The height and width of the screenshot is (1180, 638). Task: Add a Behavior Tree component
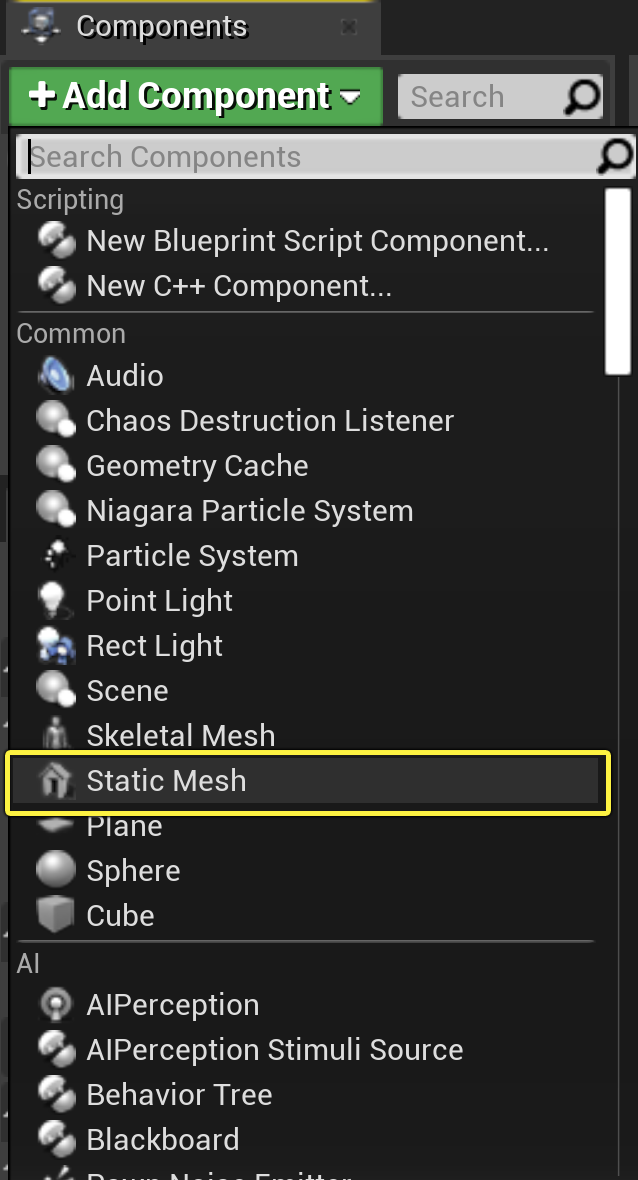179,1095
